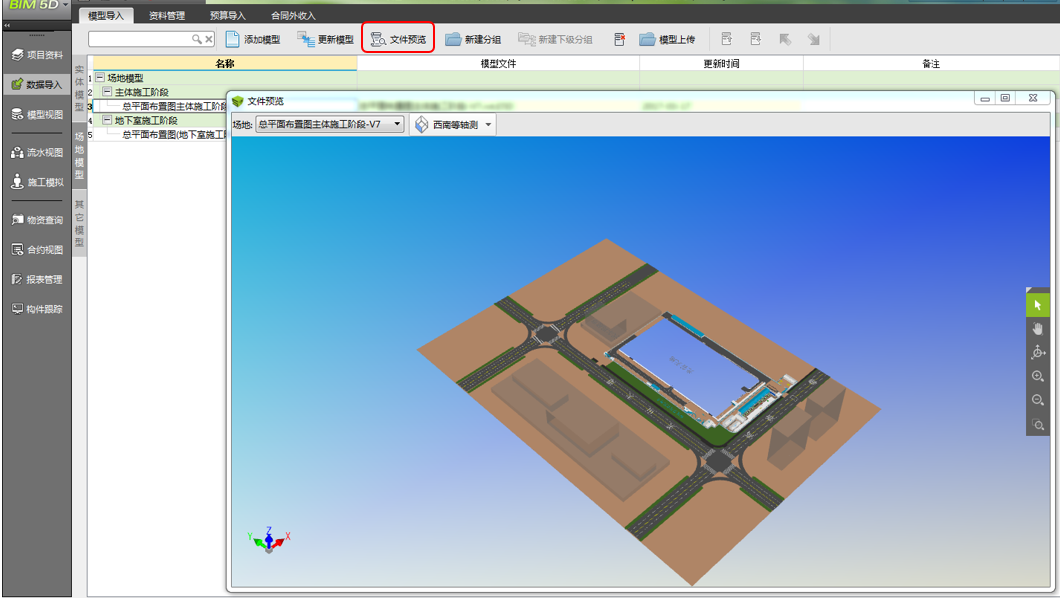
Task: Click the 西南等轴测 view cube icon
Action: point(421,124)
